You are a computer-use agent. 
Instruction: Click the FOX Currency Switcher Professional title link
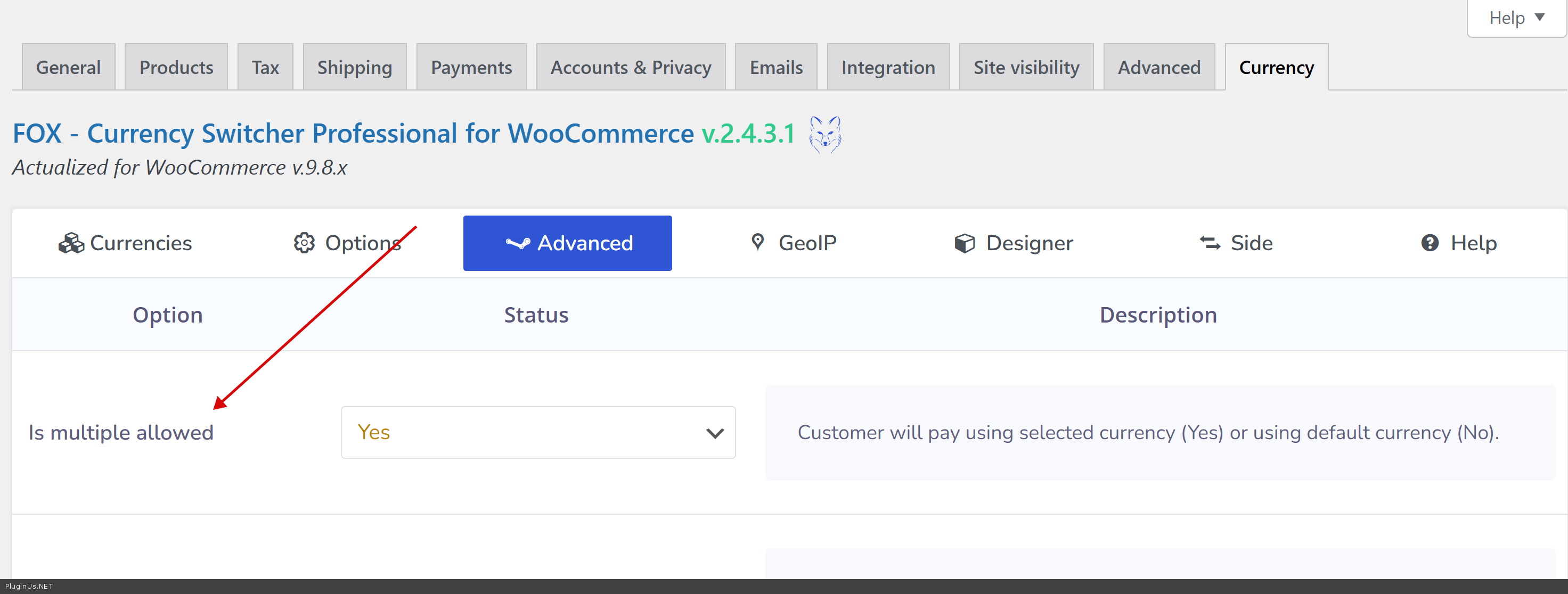pyautogui.click(x=353, y=133)
